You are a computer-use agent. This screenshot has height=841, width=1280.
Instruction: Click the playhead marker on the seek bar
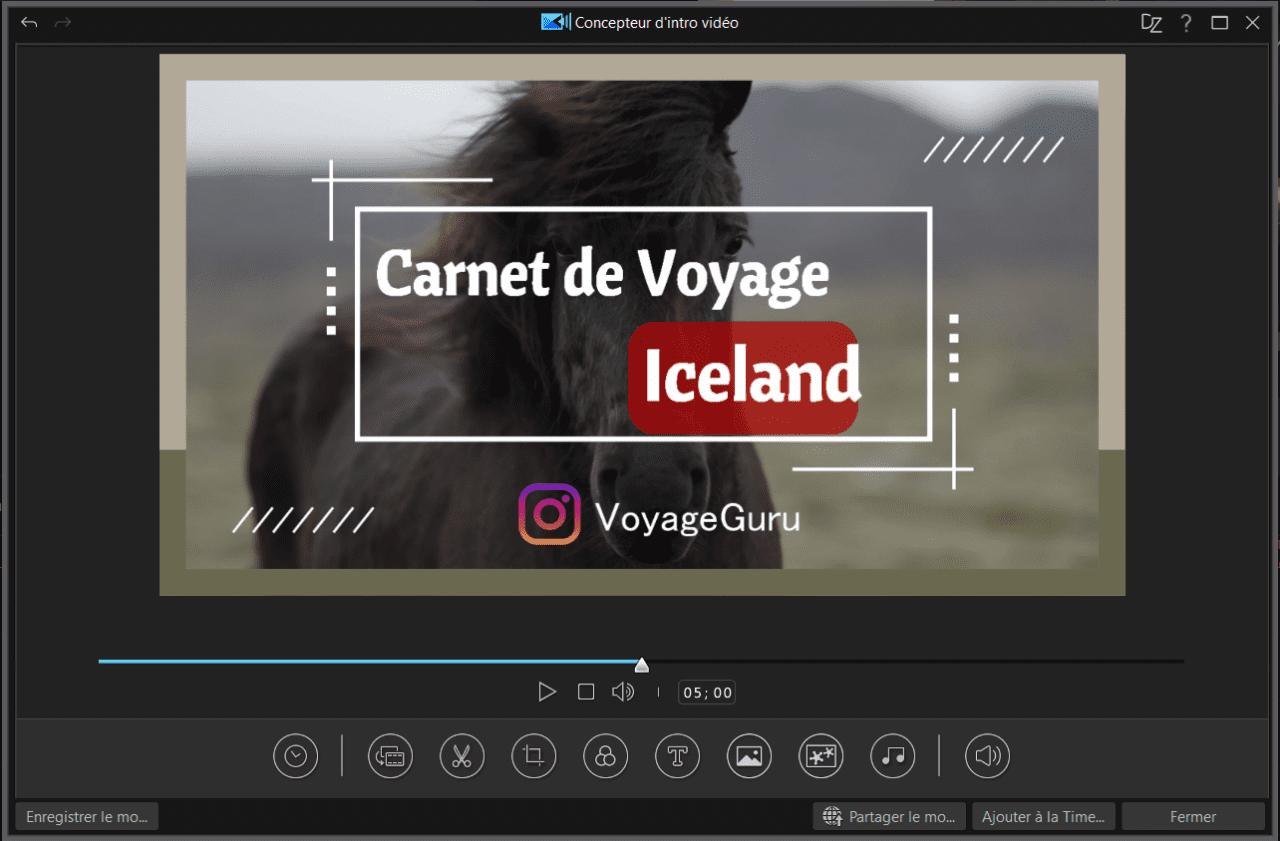(642, 665)
